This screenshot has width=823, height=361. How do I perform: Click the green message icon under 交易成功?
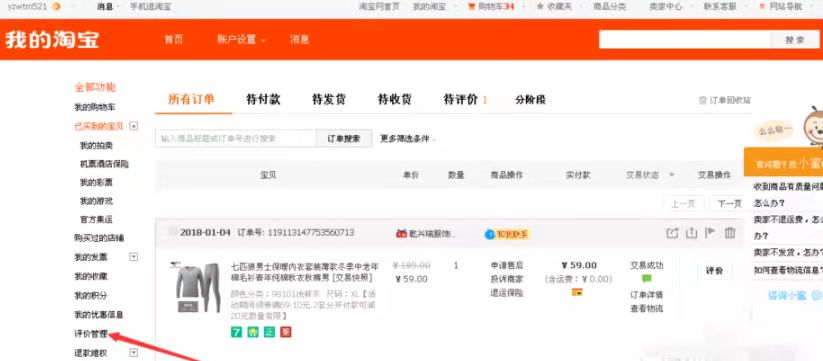pyautogui.click(x=647, y=279)
